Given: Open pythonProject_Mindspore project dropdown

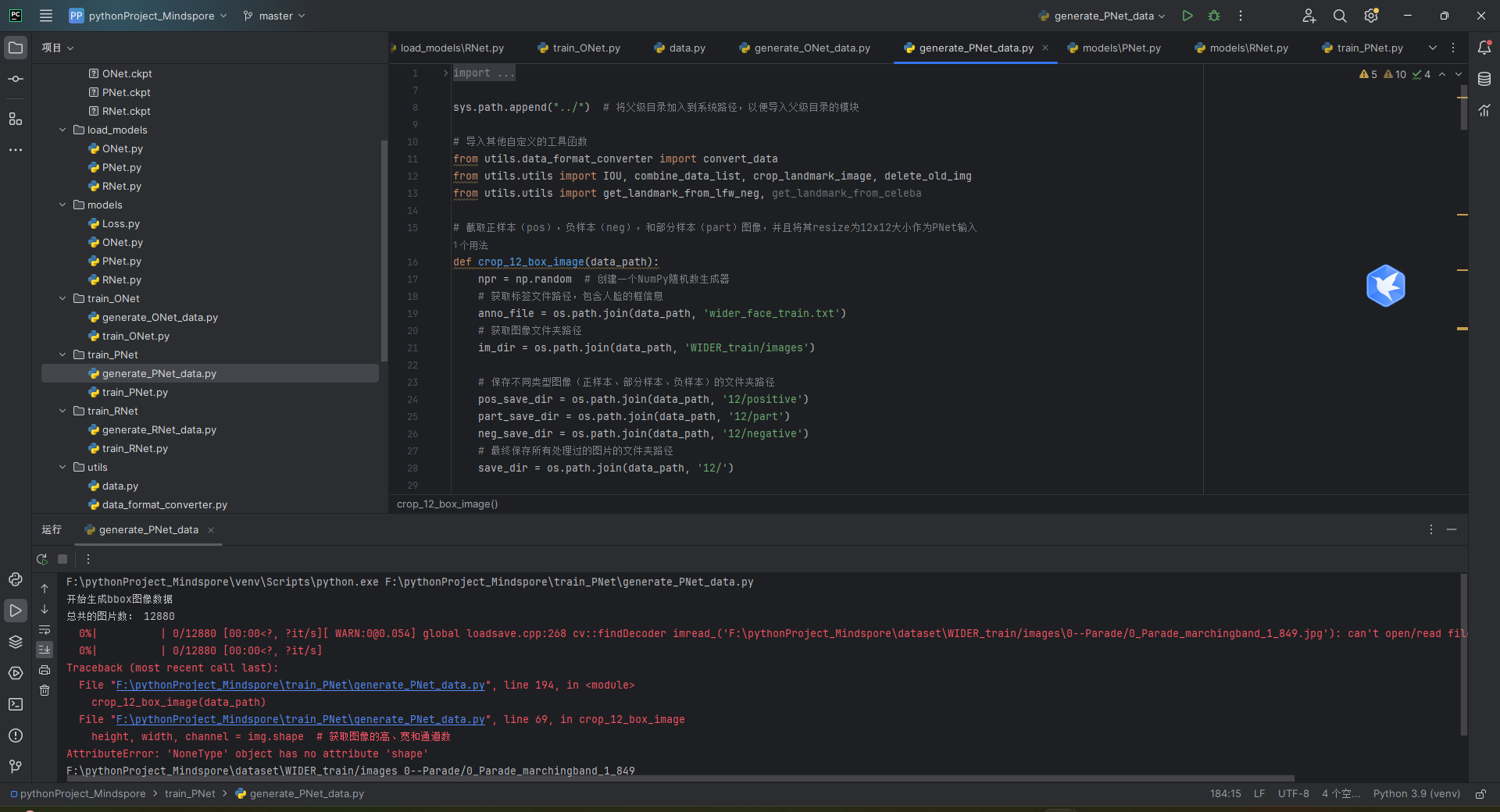Looking at the screenshot, I should coord(148,16).
